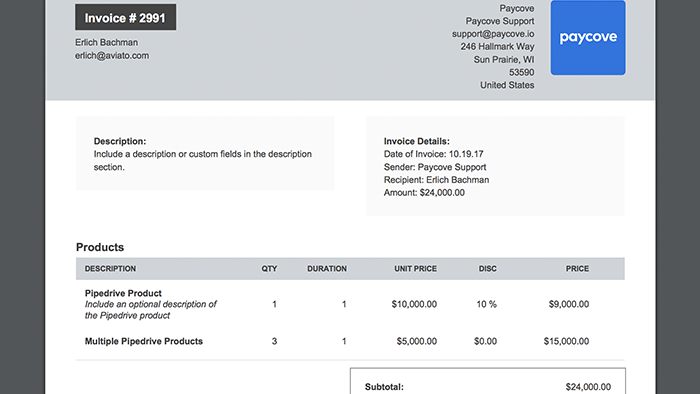This screenshot has height=394, width=700.
Task: Click Date of Invoice: 10.19.17
Action: click(x=433, y=154)
